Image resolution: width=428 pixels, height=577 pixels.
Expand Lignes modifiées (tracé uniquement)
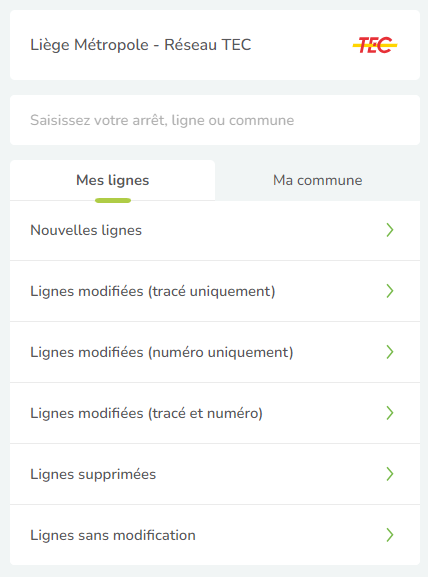pos(215,291)
